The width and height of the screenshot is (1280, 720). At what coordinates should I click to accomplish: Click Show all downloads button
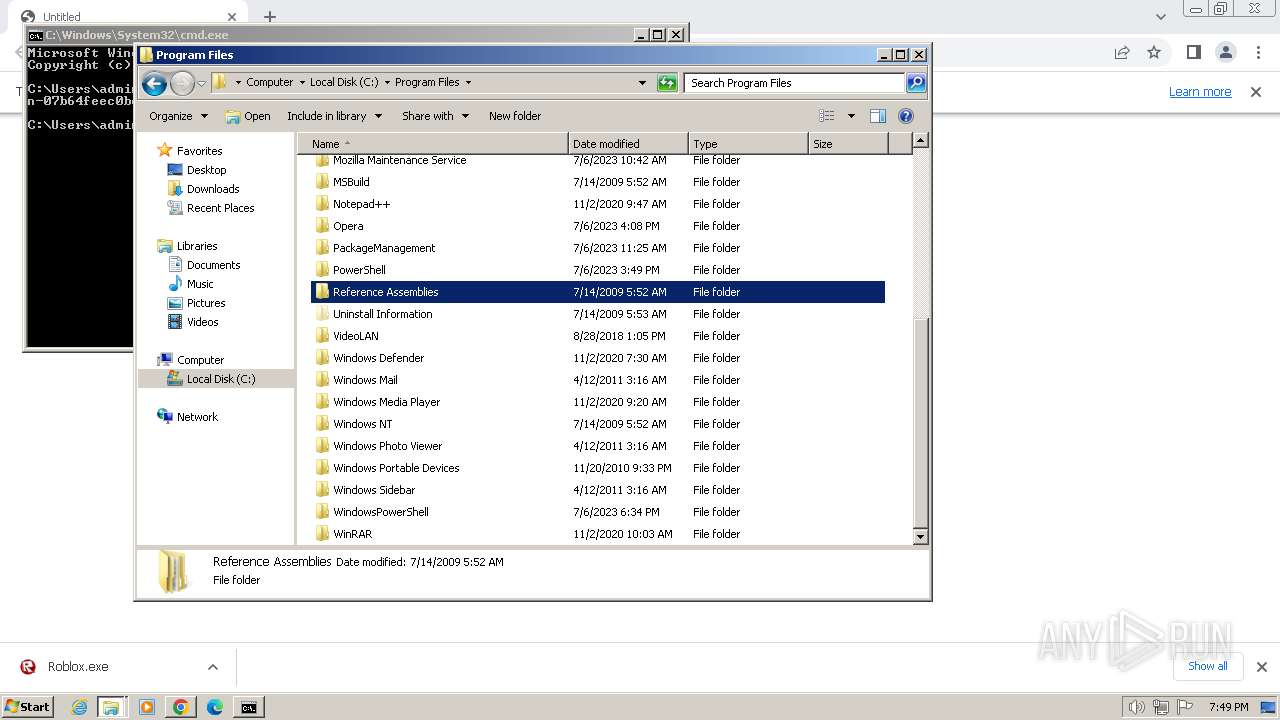point(1207,666)
